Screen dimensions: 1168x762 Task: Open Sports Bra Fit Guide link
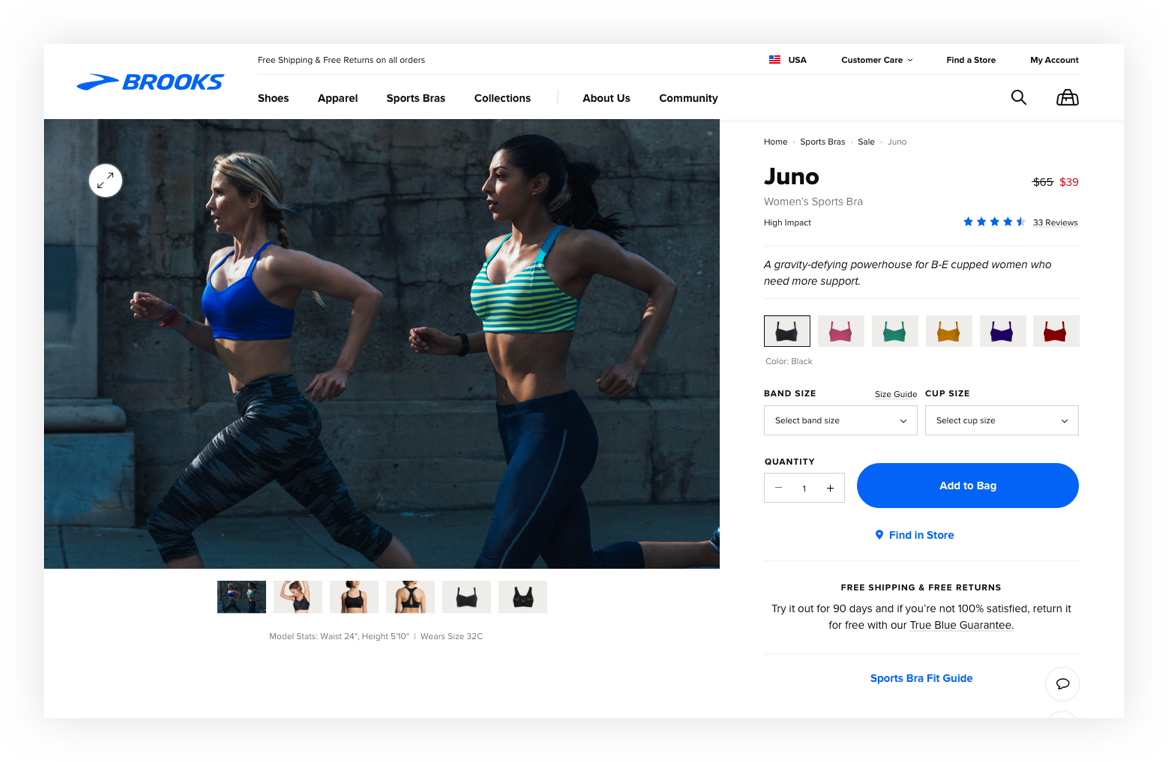(921, 678)
